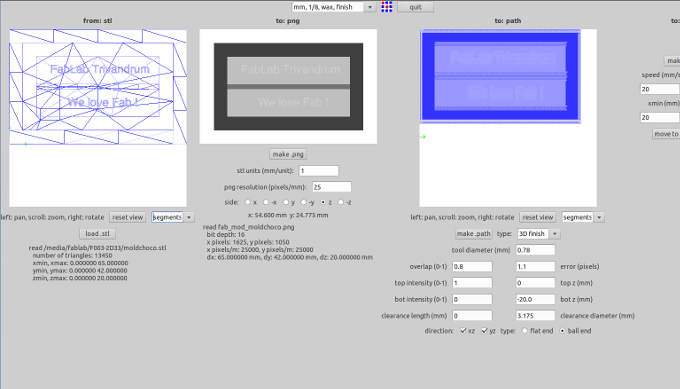This screenshot has height=389, width=680.
Task: Edit the stl units field
Action: (319, 171)
